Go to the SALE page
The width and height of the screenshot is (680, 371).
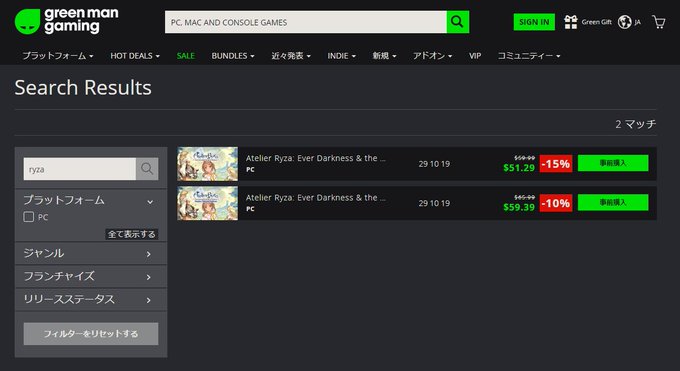186,56
